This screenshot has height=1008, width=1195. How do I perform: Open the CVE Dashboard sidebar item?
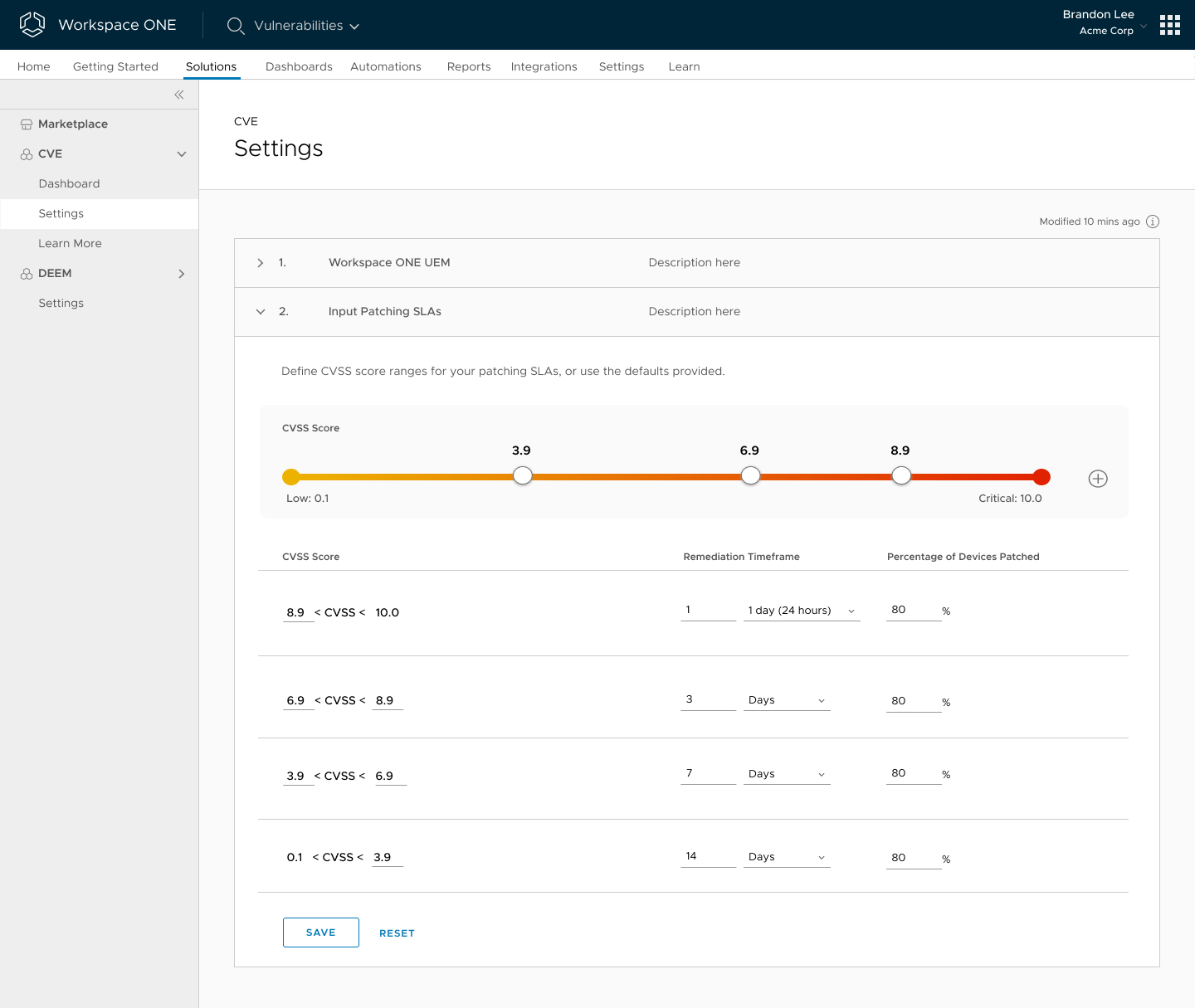(100, 184)
